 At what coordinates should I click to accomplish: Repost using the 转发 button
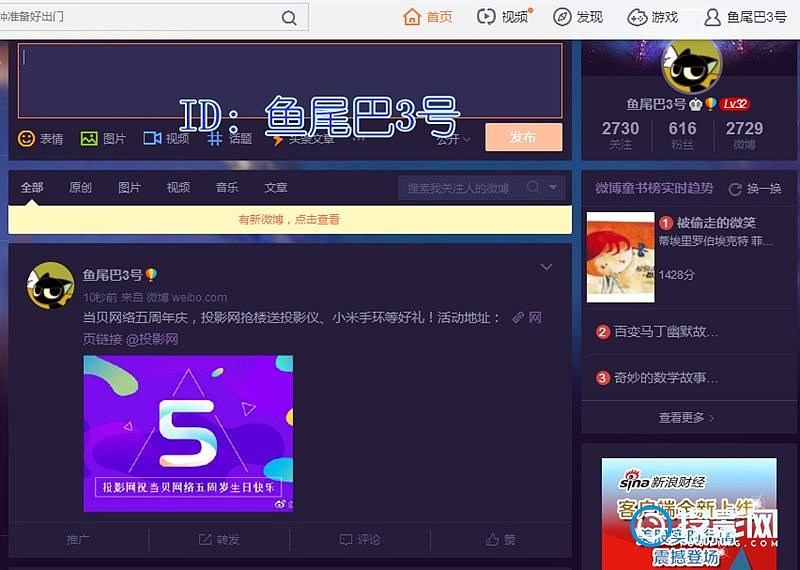219,539
